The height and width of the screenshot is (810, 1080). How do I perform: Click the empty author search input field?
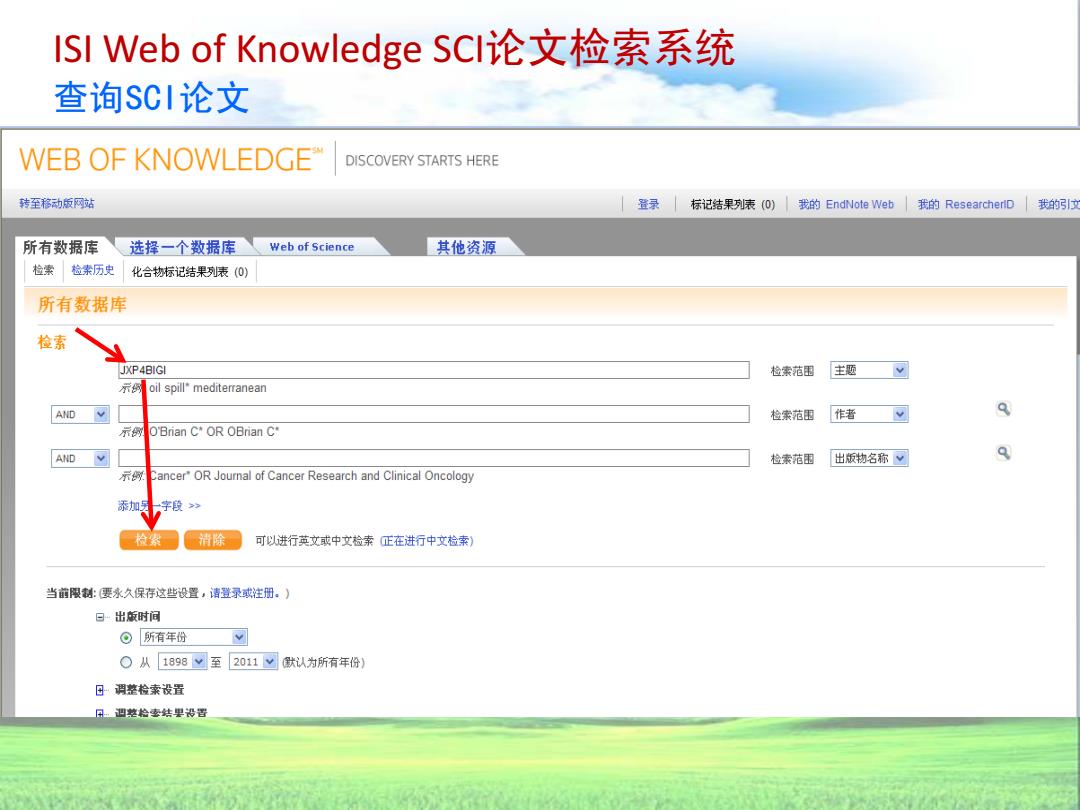[x=434, y=415]
